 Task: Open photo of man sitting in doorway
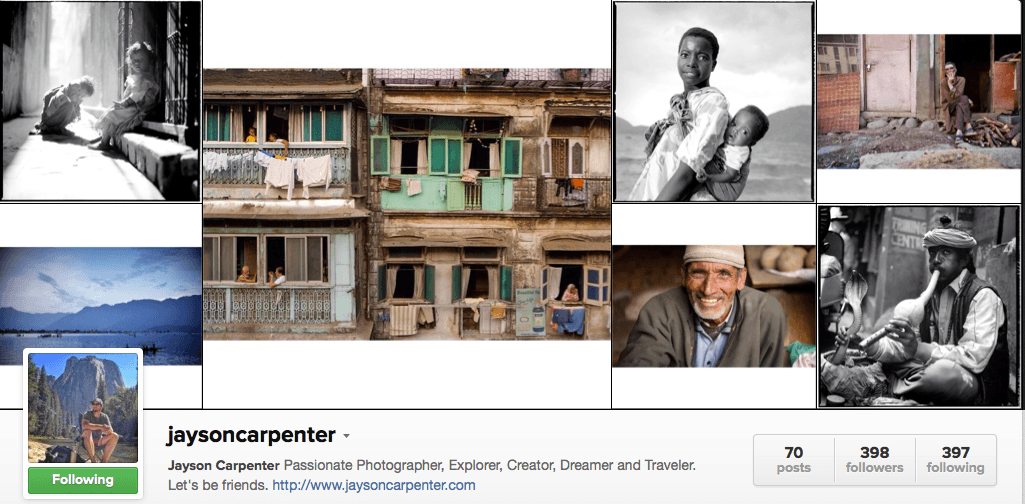click(918, 101)
